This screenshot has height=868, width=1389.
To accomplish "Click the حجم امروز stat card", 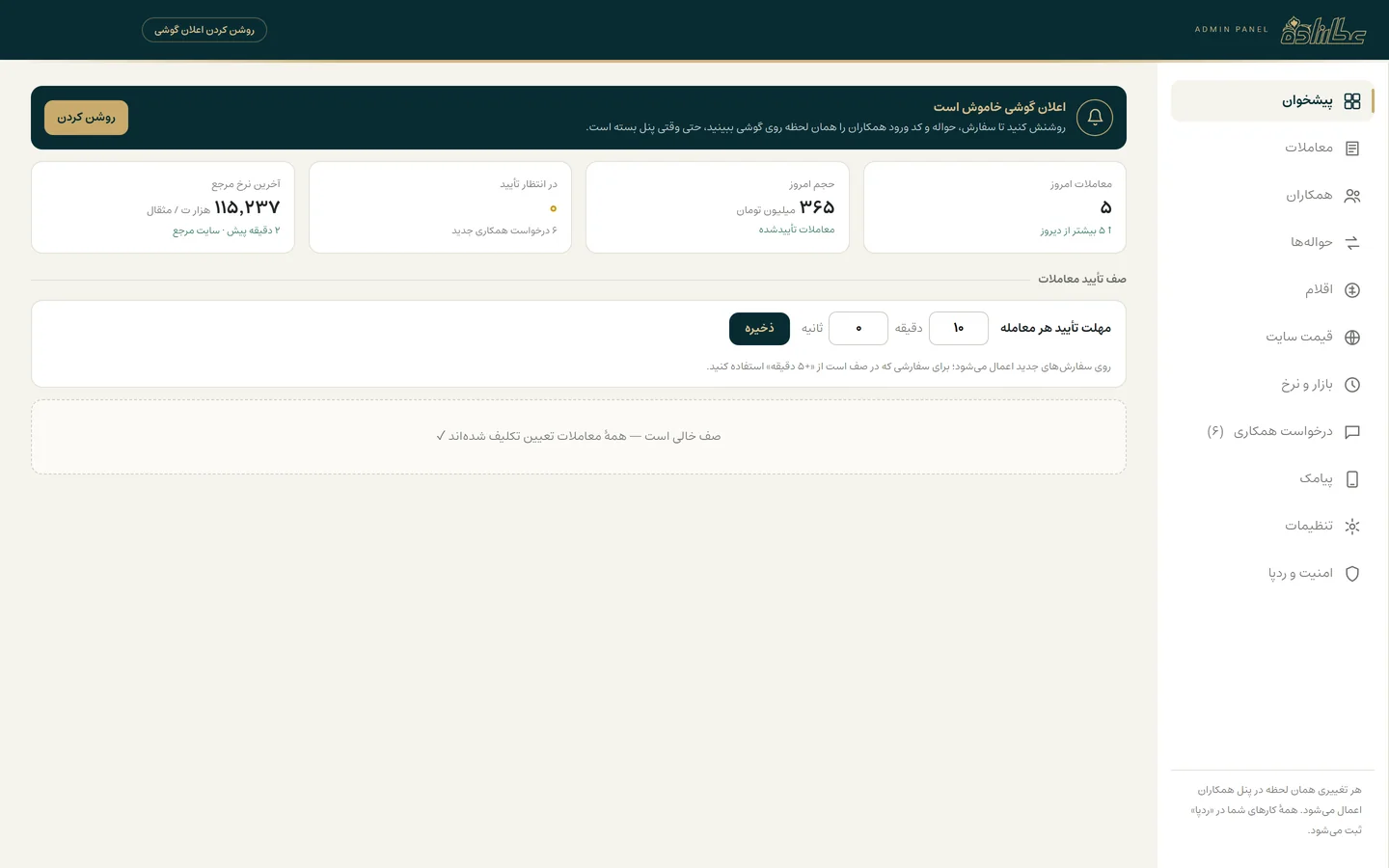I will click(718, 207).
